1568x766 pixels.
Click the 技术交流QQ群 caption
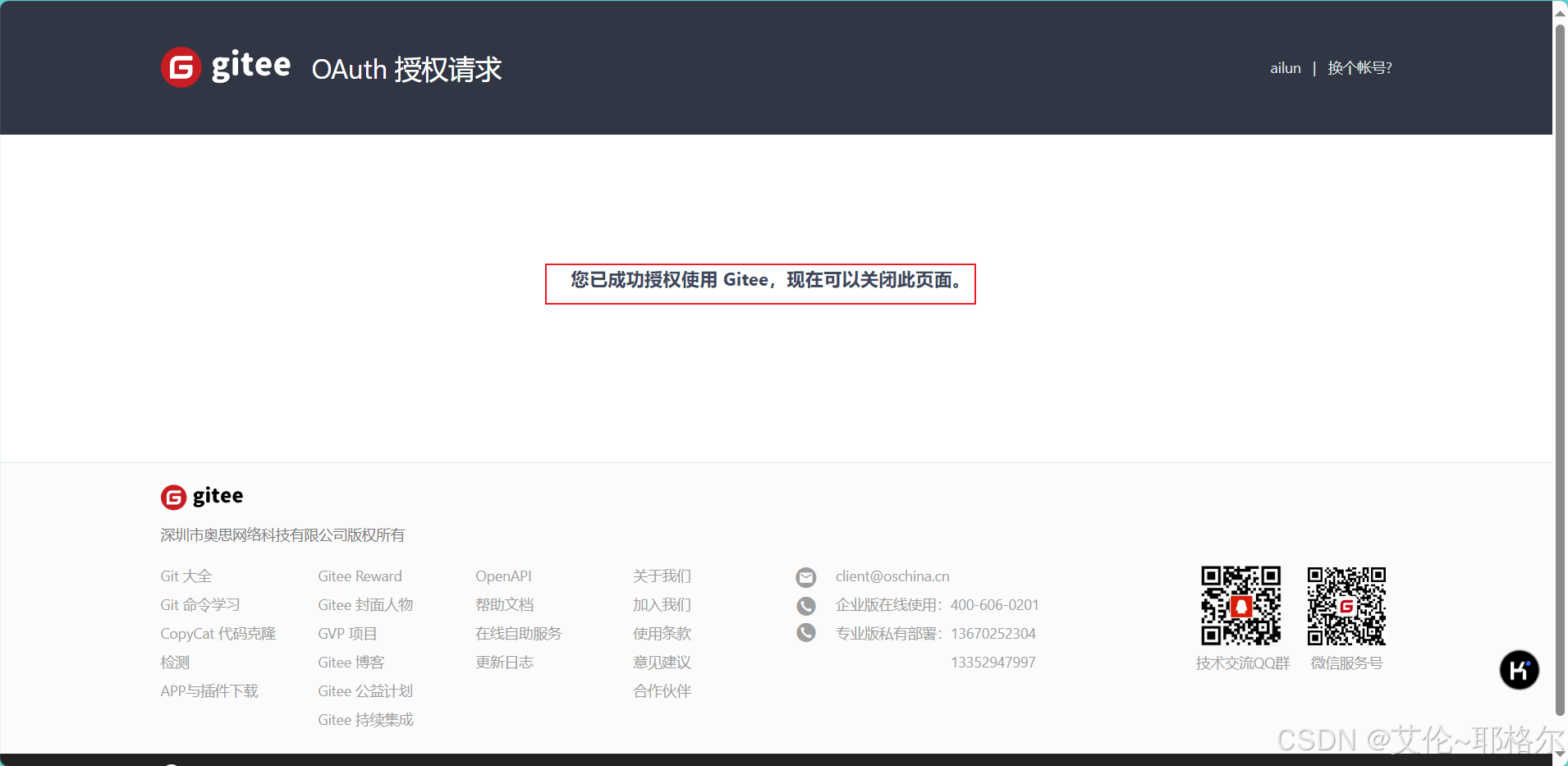click(1243, 663)
